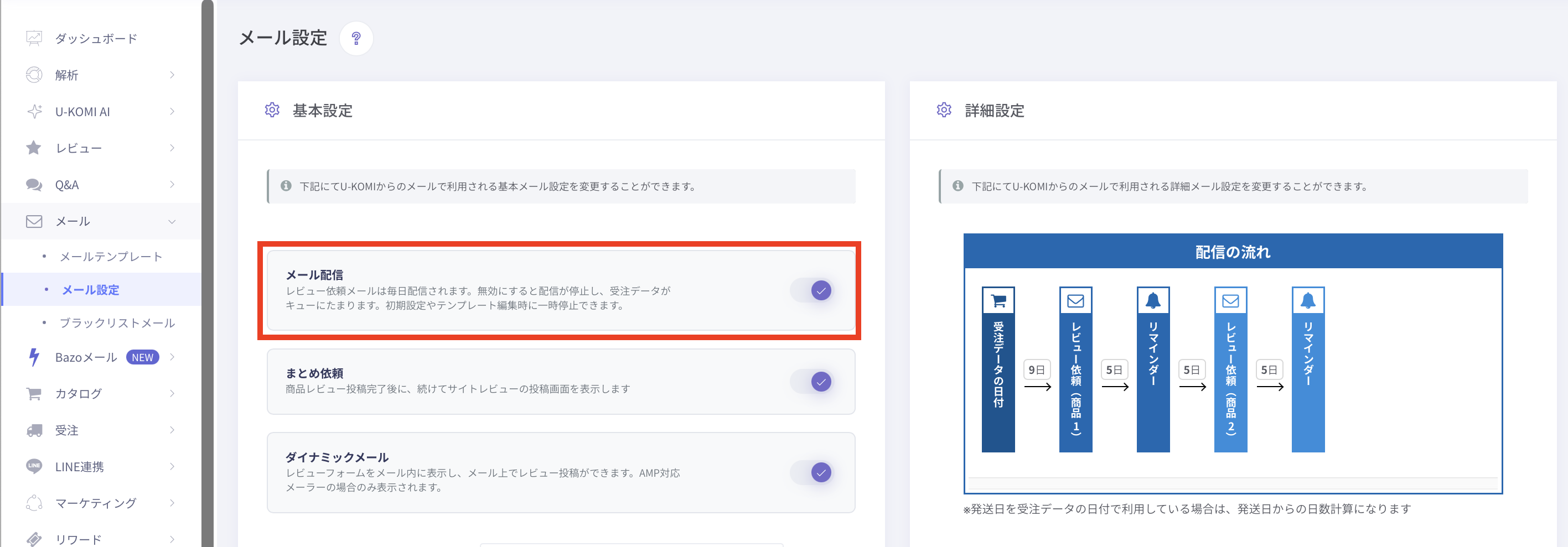Open the ダッシュボード menu item

point(101,38)
